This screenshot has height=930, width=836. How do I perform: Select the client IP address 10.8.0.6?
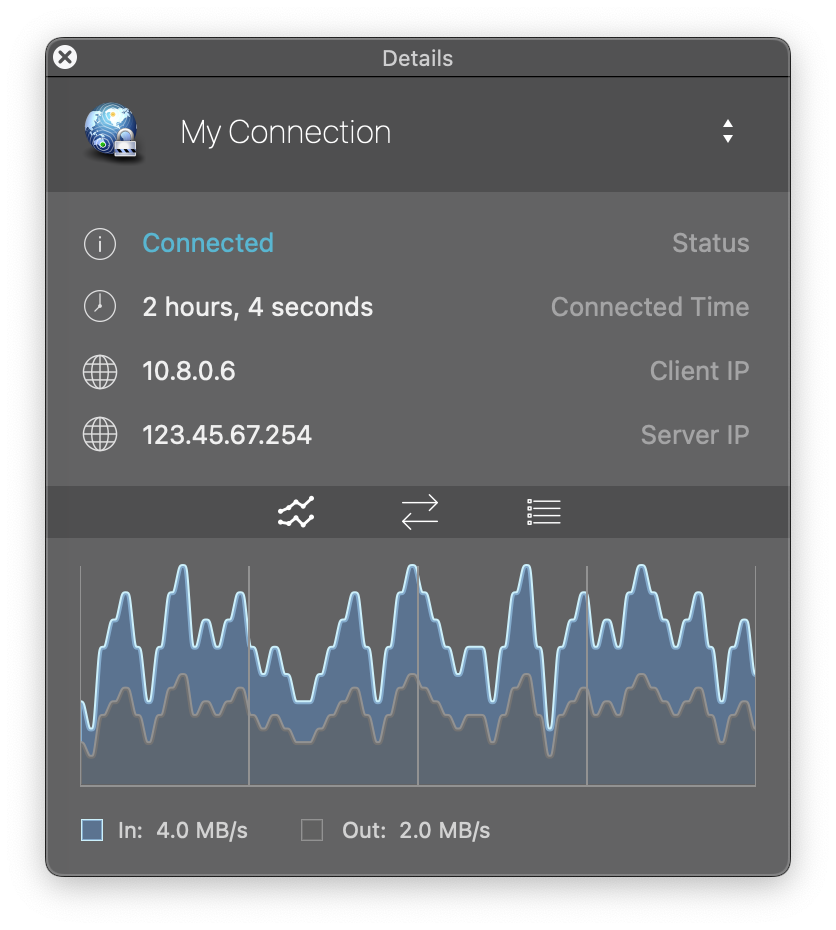click(x=189, y=372)
